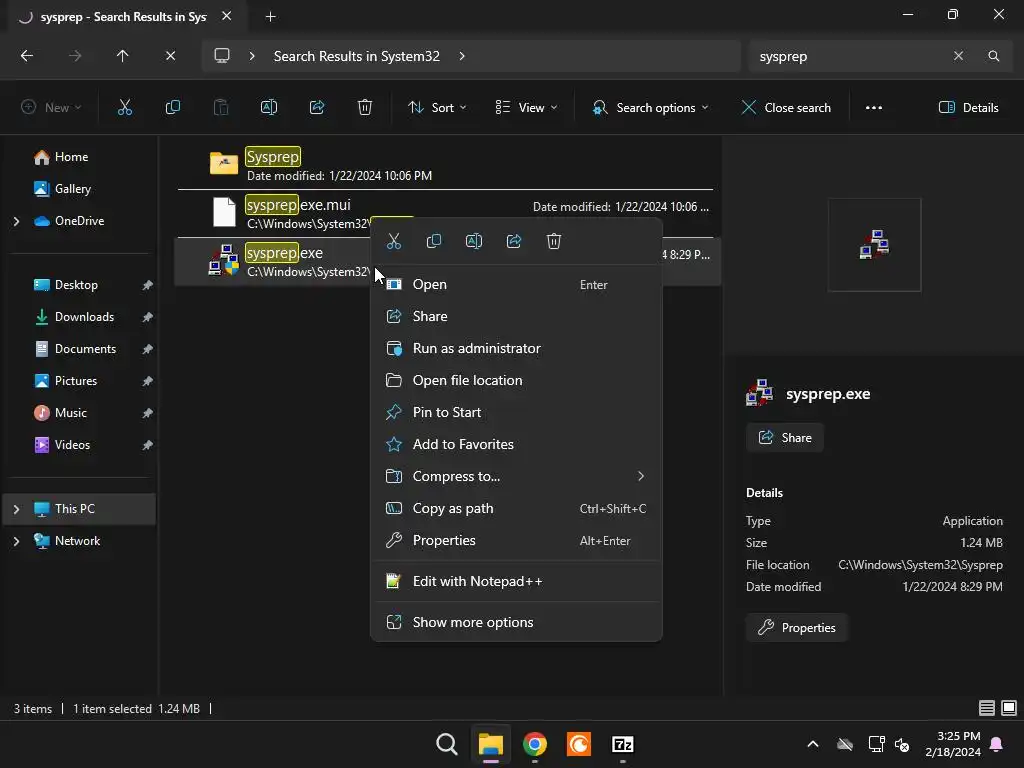Open Gallery in the navigation pane
The width and height of the screenshot is (1024, 768).
[72, 189]
